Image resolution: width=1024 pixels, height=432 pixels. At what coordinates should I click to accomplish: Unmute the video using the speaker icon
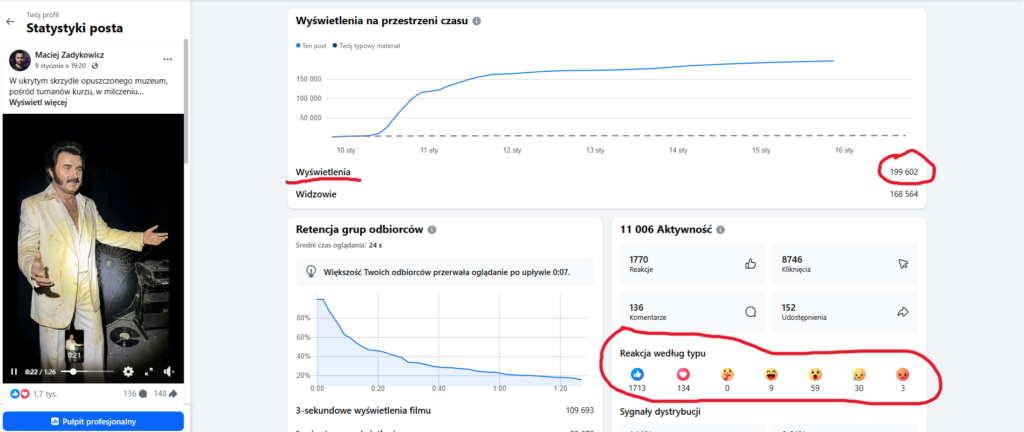(170, 371)
